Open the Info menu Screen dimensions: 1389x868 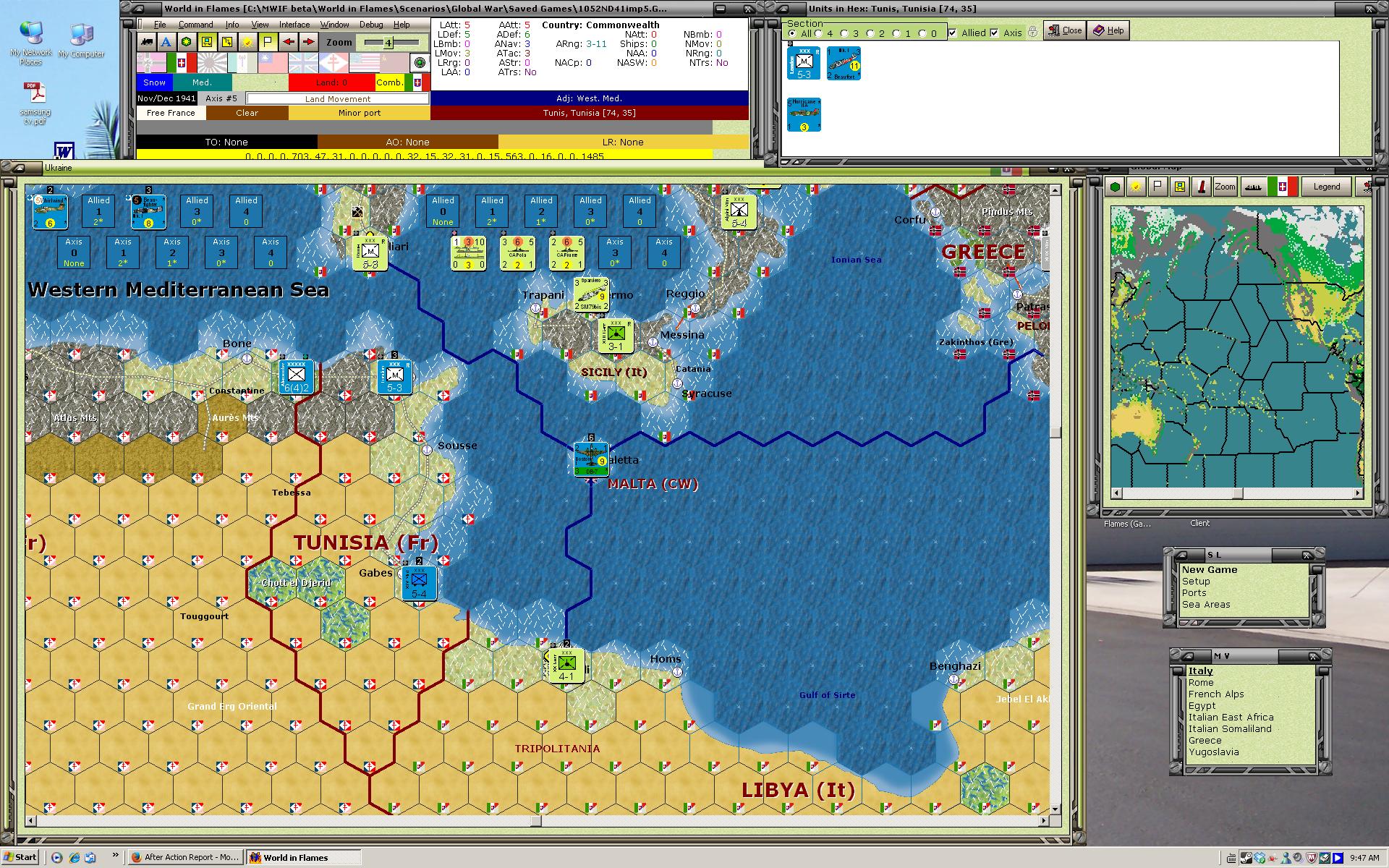coord(232,25)
